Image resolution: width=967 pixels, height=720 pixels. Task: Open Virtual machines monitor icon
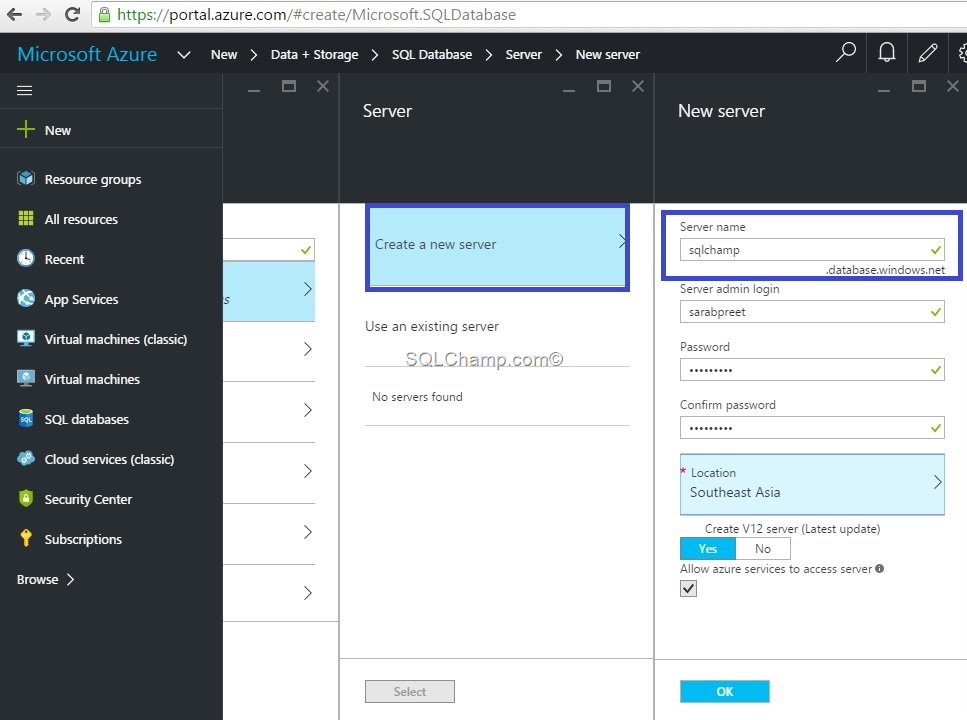25,378
